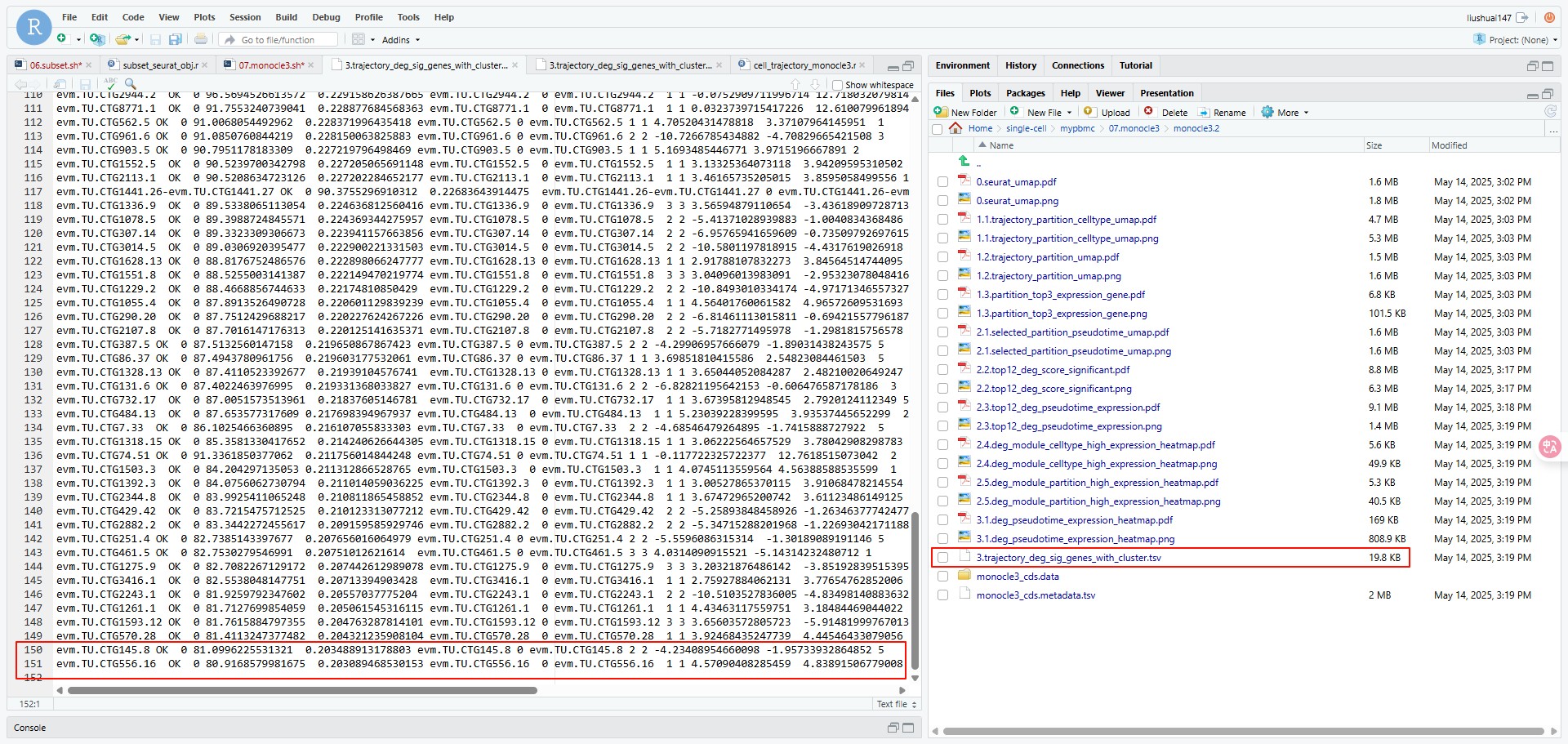Minimize the source editor pane
The width and height of the screenshot is (1568, 744).
point(893,66)
